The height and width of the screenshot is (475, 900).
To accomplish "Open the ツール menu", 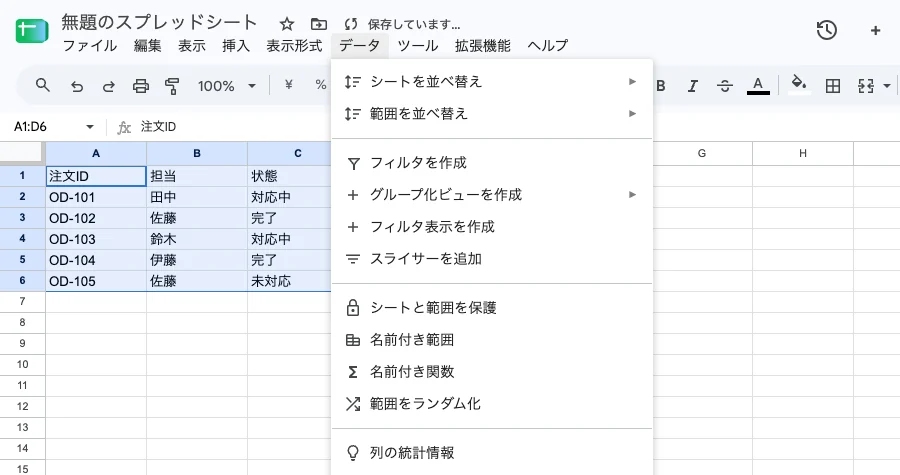I will click(x=418, y=45).
